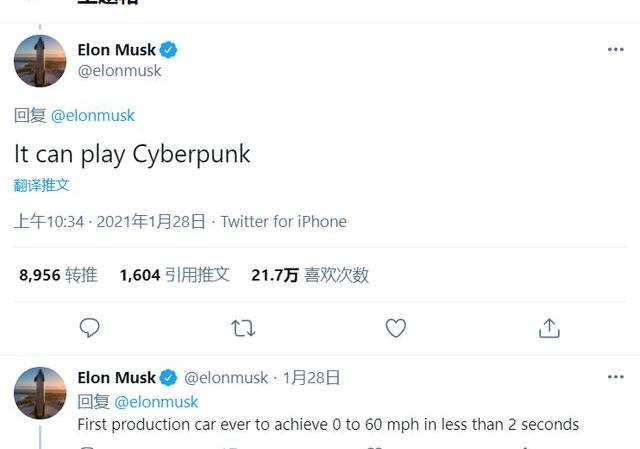Screen dimensions: 640x449
Task: Open Elon Musk's main tweet avatar
Action: point(40,61)
